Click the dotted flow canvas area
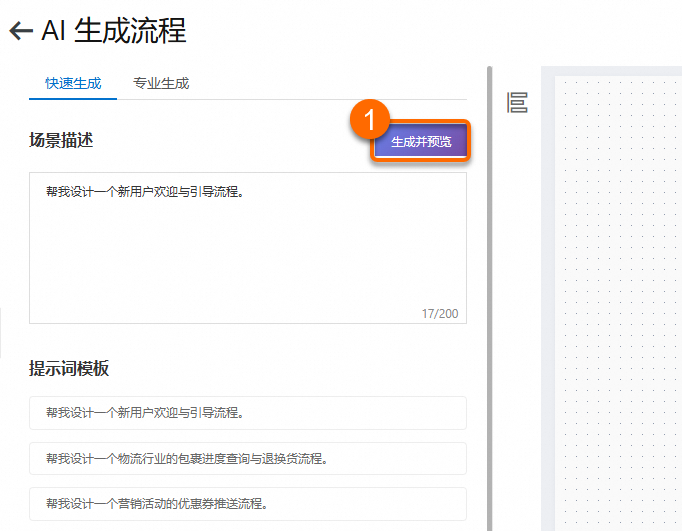 pos(618,303)
